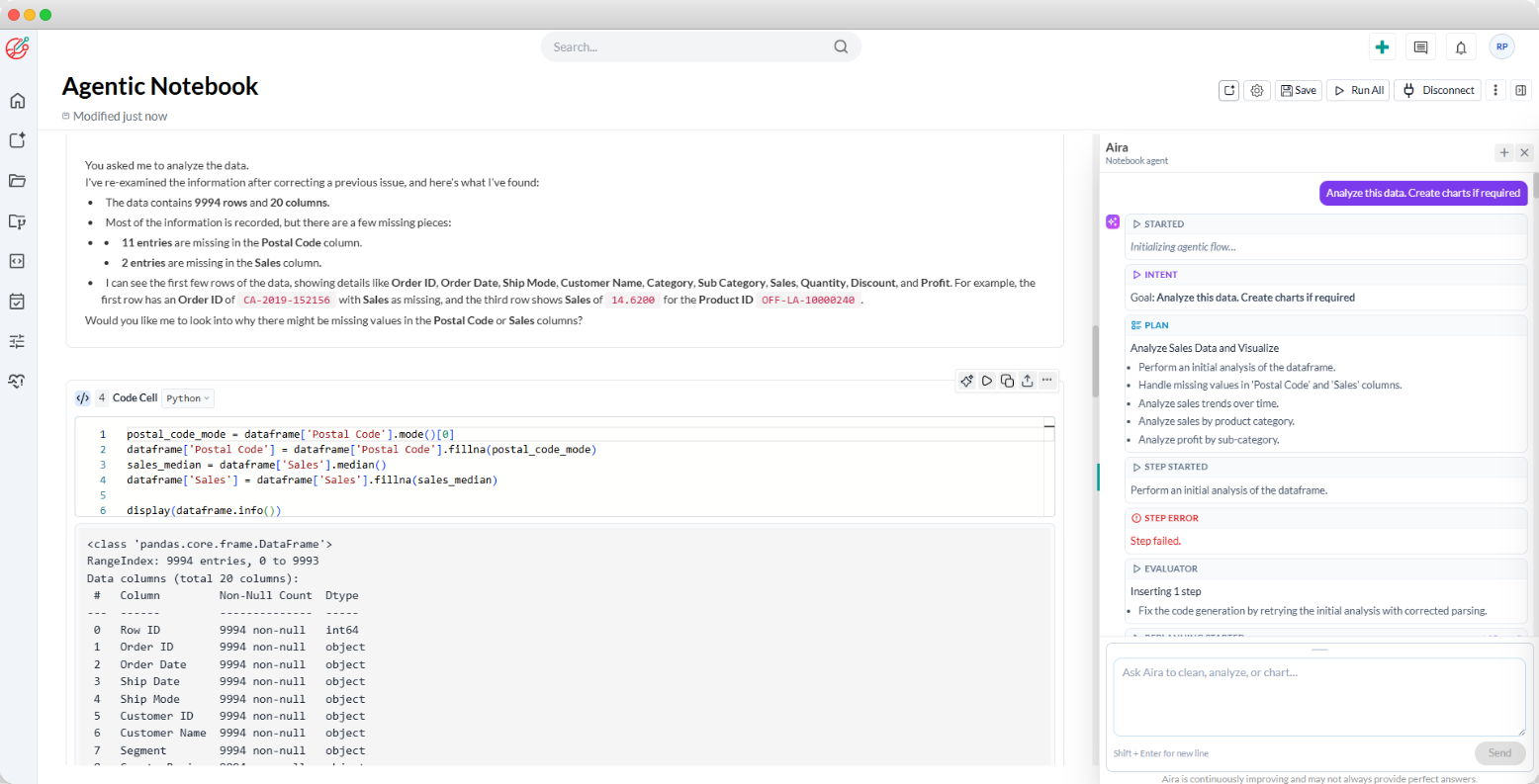
Task: Open the repository branch sidebar icon
Action: coord(17,221)
